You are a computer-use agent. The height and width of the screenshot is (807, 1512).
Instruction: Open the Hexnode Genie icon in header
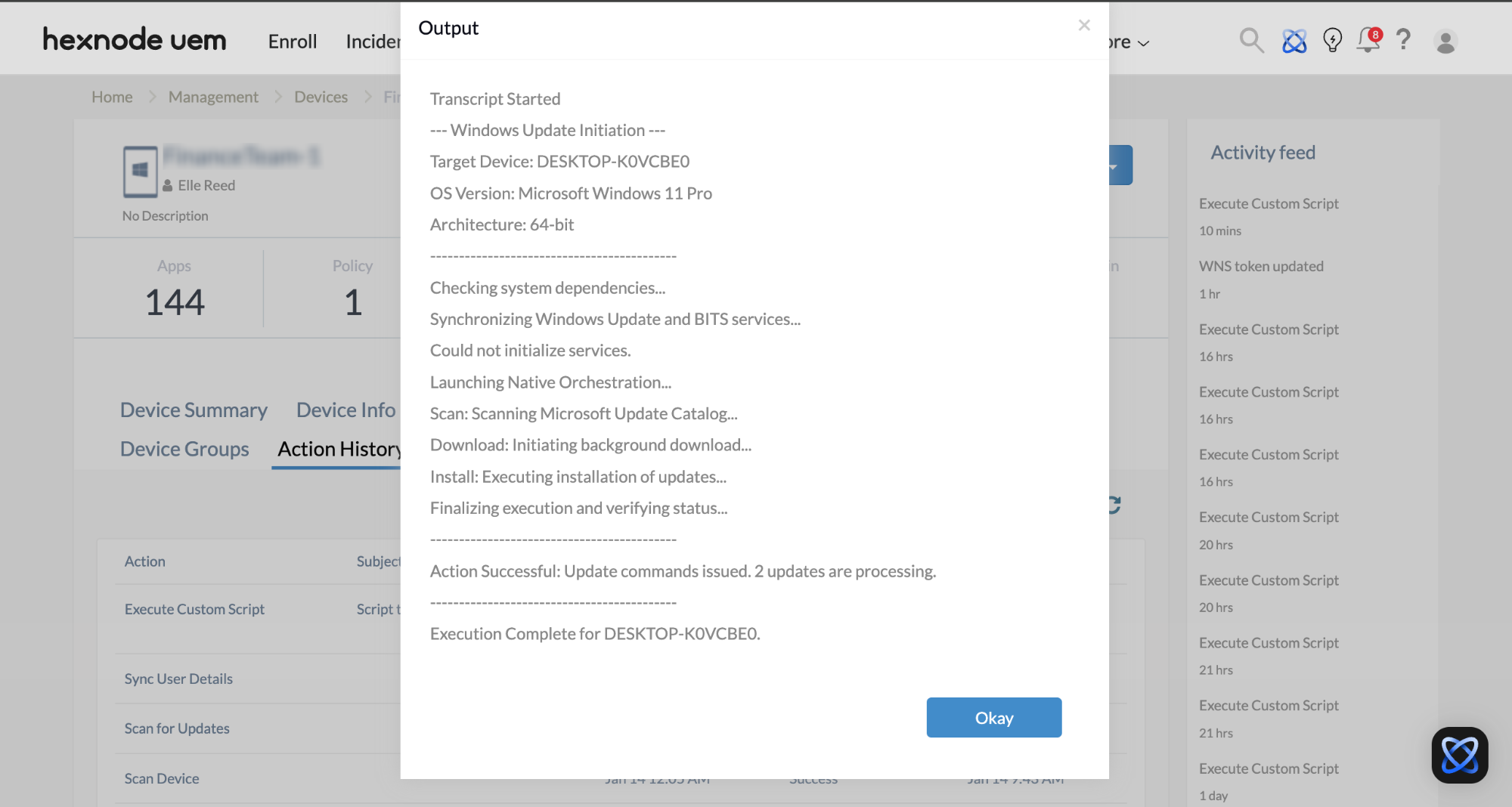[1294, 41]
